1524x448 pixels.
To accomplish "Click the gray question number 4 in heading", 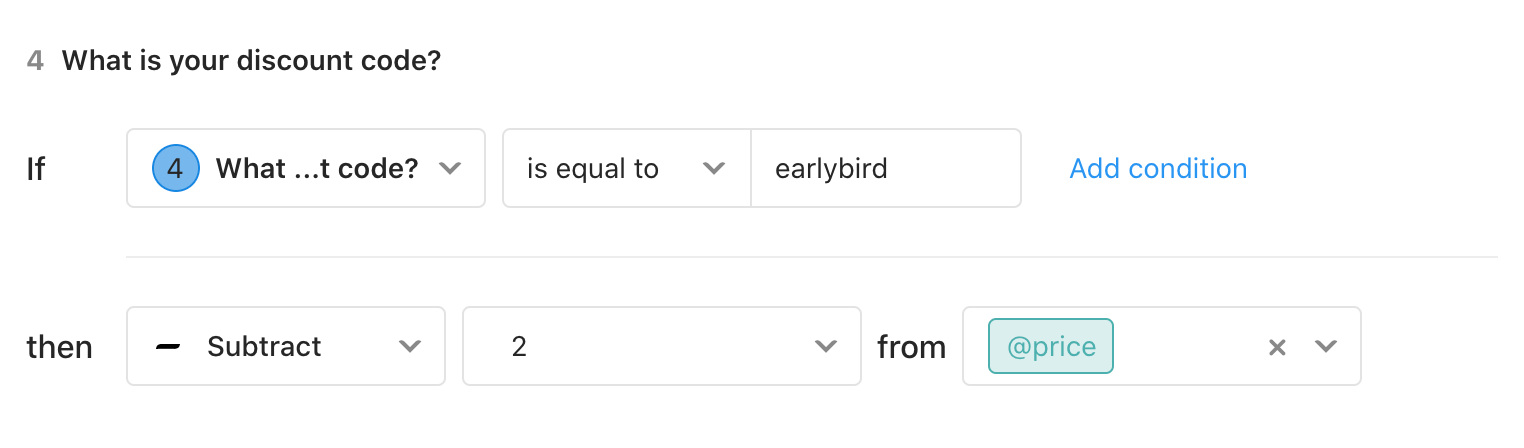I will click(x=35, y=61).
